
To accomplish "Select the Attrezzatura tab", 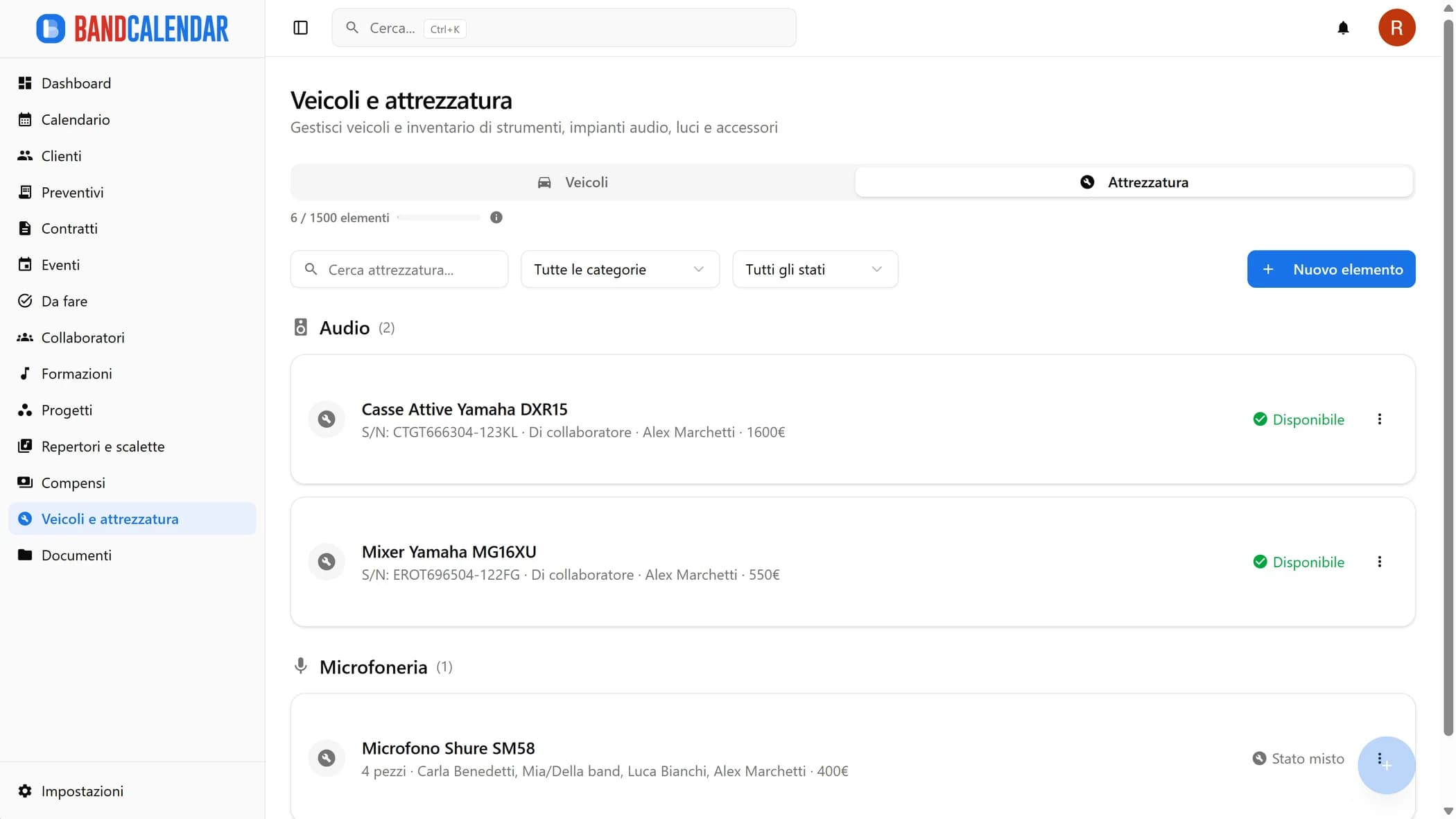I will 1134,182.
